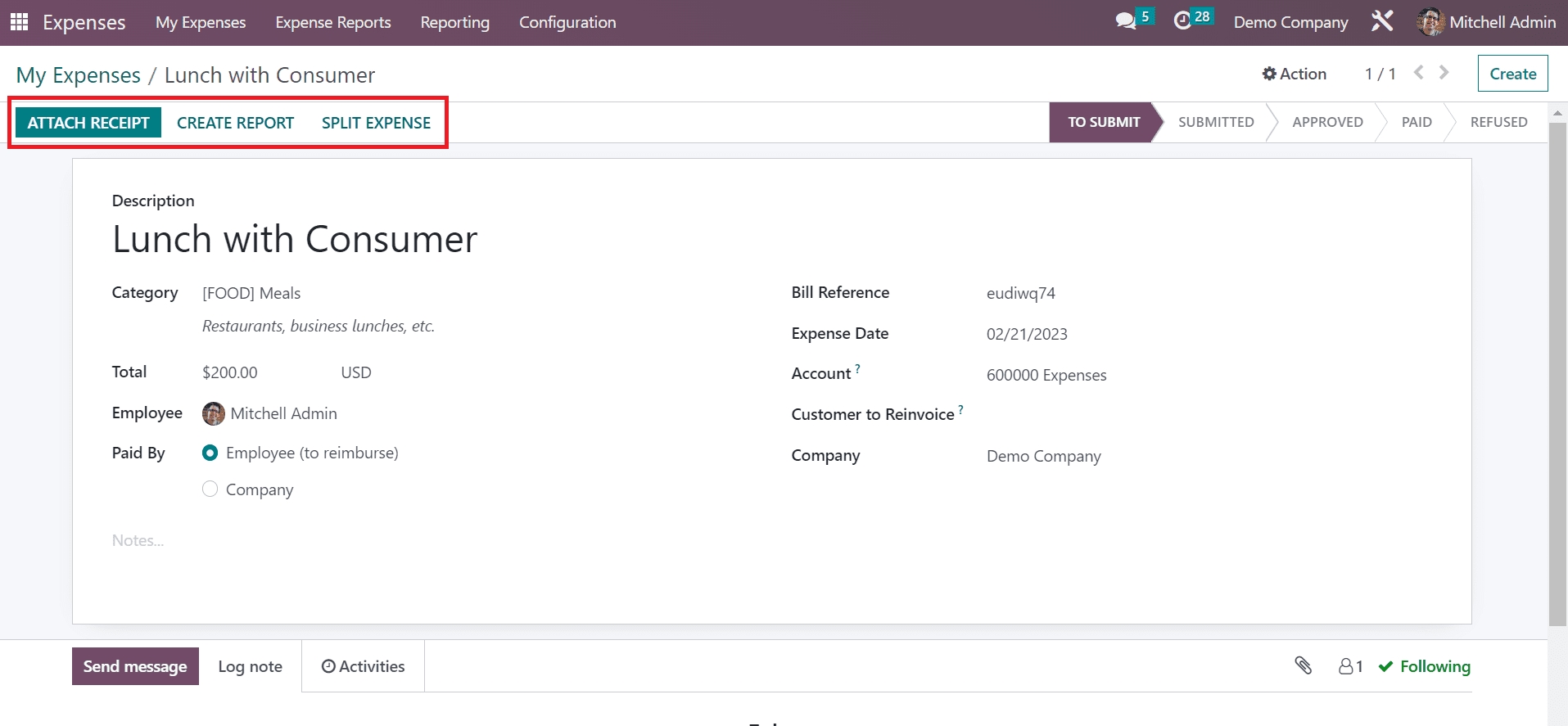
Task: Open the apps grid menu icon
Action: click(19, 22)
